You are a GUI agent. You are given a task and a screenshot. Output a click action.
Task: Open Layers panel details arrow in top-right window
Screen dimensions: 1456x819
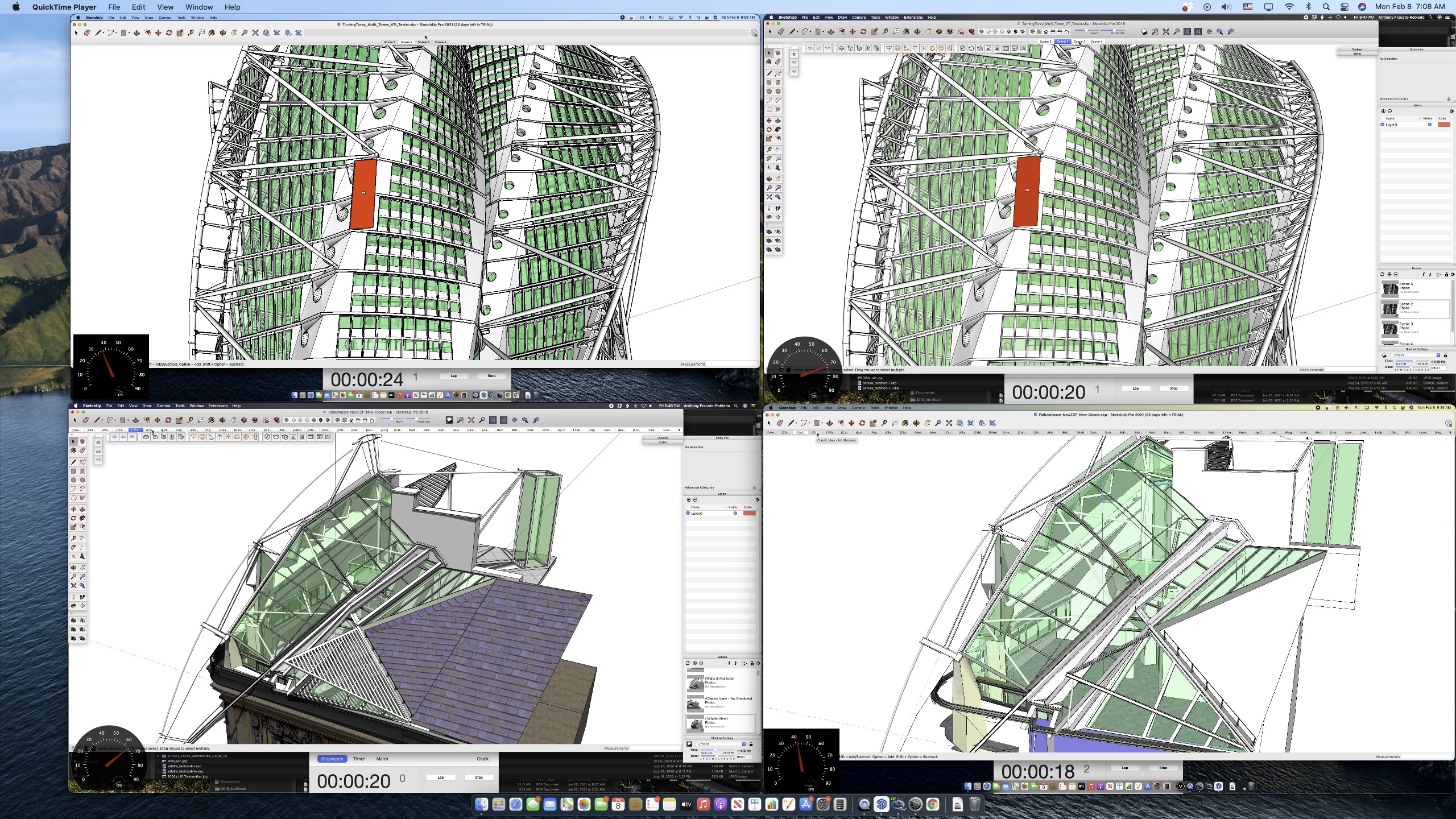[1451, 111]
